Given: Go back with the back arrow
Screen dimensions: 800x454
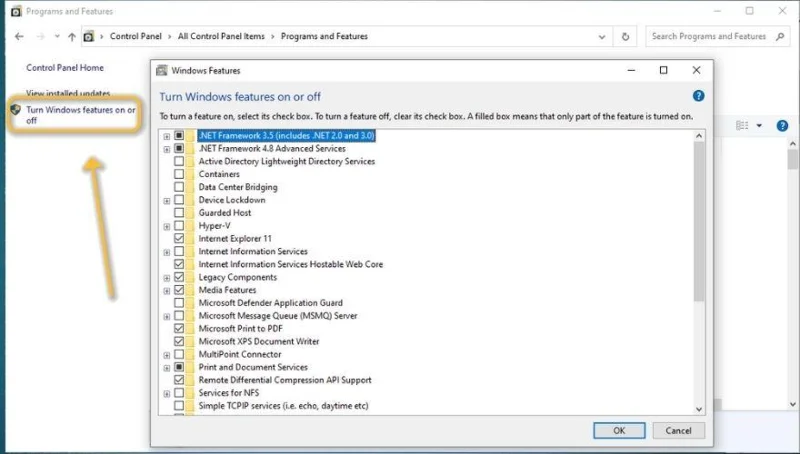Looking at the screenshot, I should click(x=19, y=37).
